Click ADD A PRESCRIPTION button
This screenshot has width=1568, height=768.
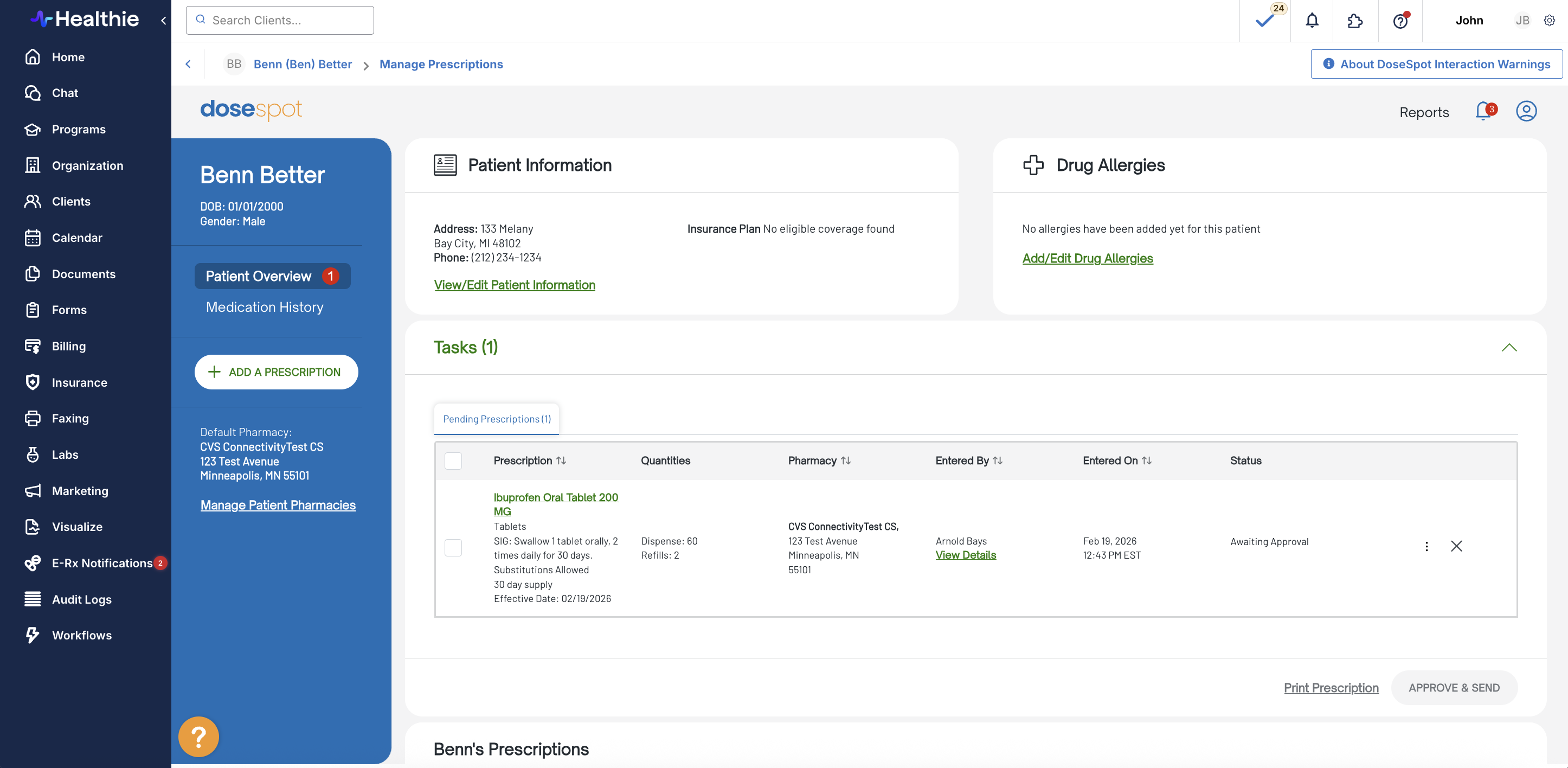[x=276, y=372]
